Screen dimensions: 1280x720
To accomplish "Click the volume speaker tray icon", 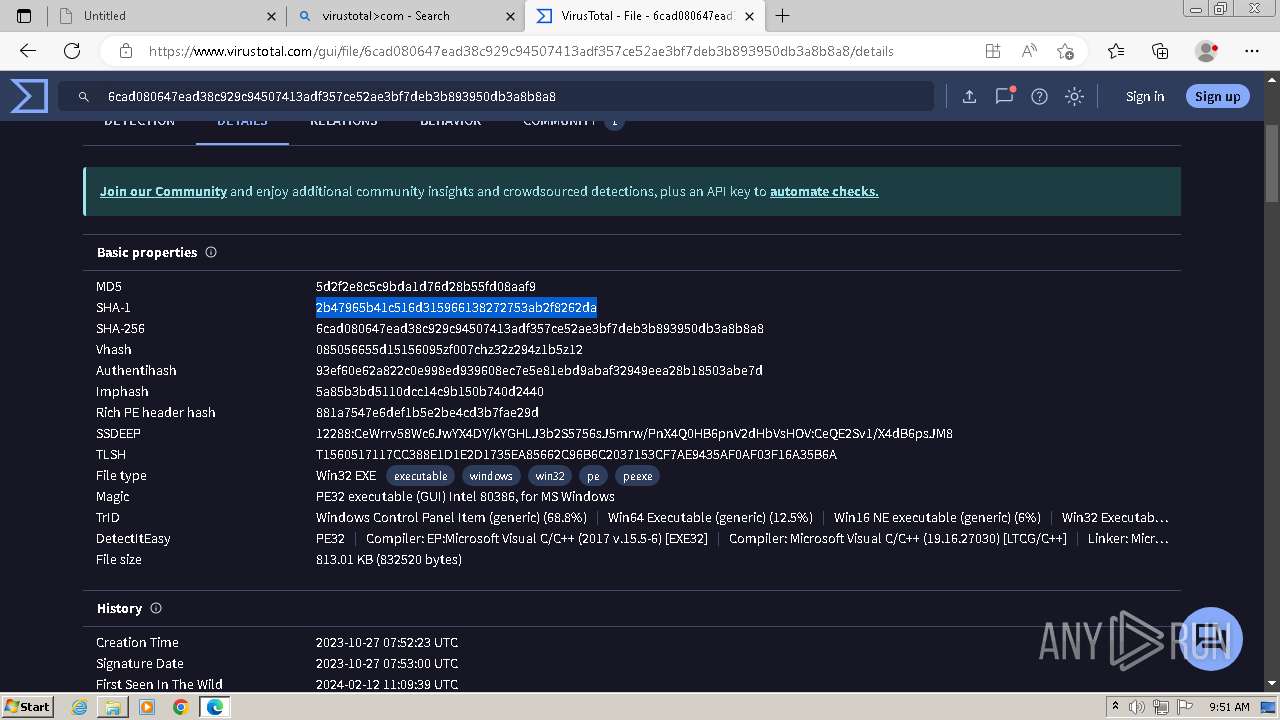I will pos(1137,707).
